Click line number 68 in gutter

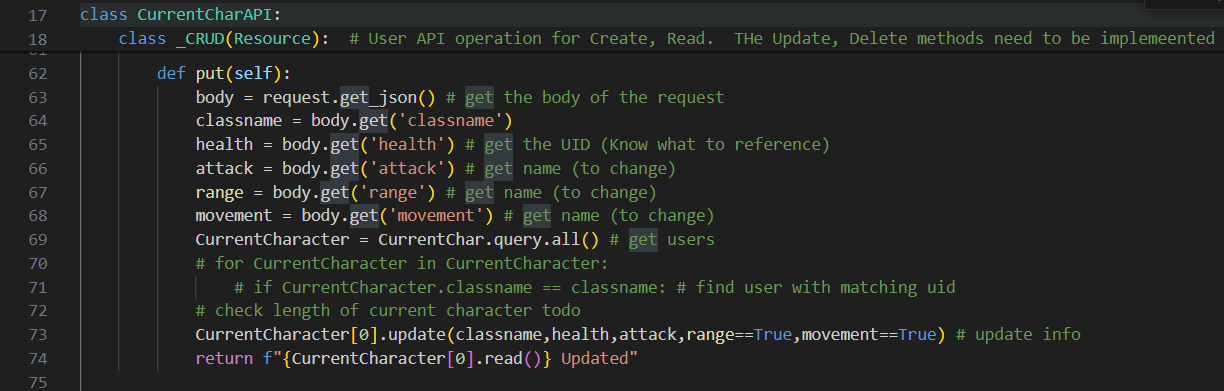[x=38, y=216]
